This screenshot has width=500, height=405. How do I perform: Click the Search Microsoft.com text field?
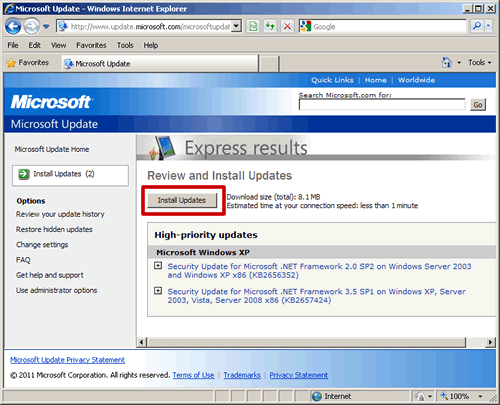(382, 104)
